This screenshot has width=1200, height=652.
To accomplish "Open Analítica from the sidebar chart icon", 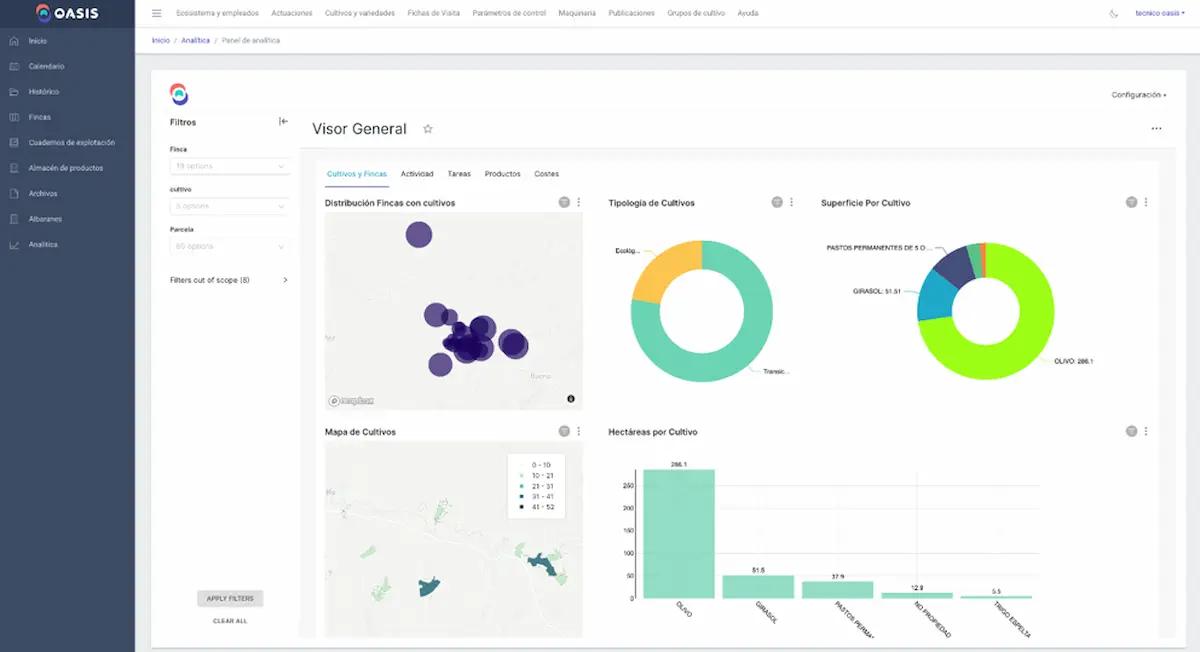I will (x=14, y=244).
